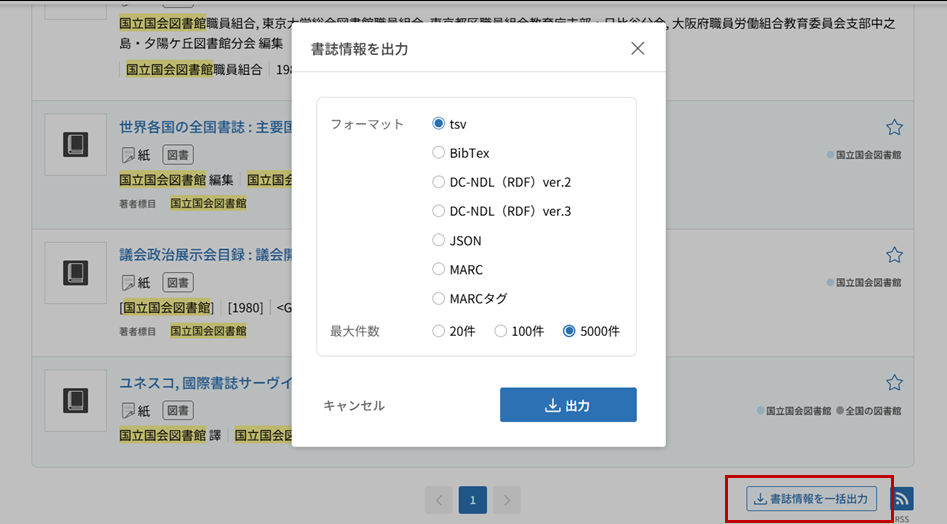
Task: Click the book thumbnail for 世界各国の全国書誌
Action: [75, 145]
